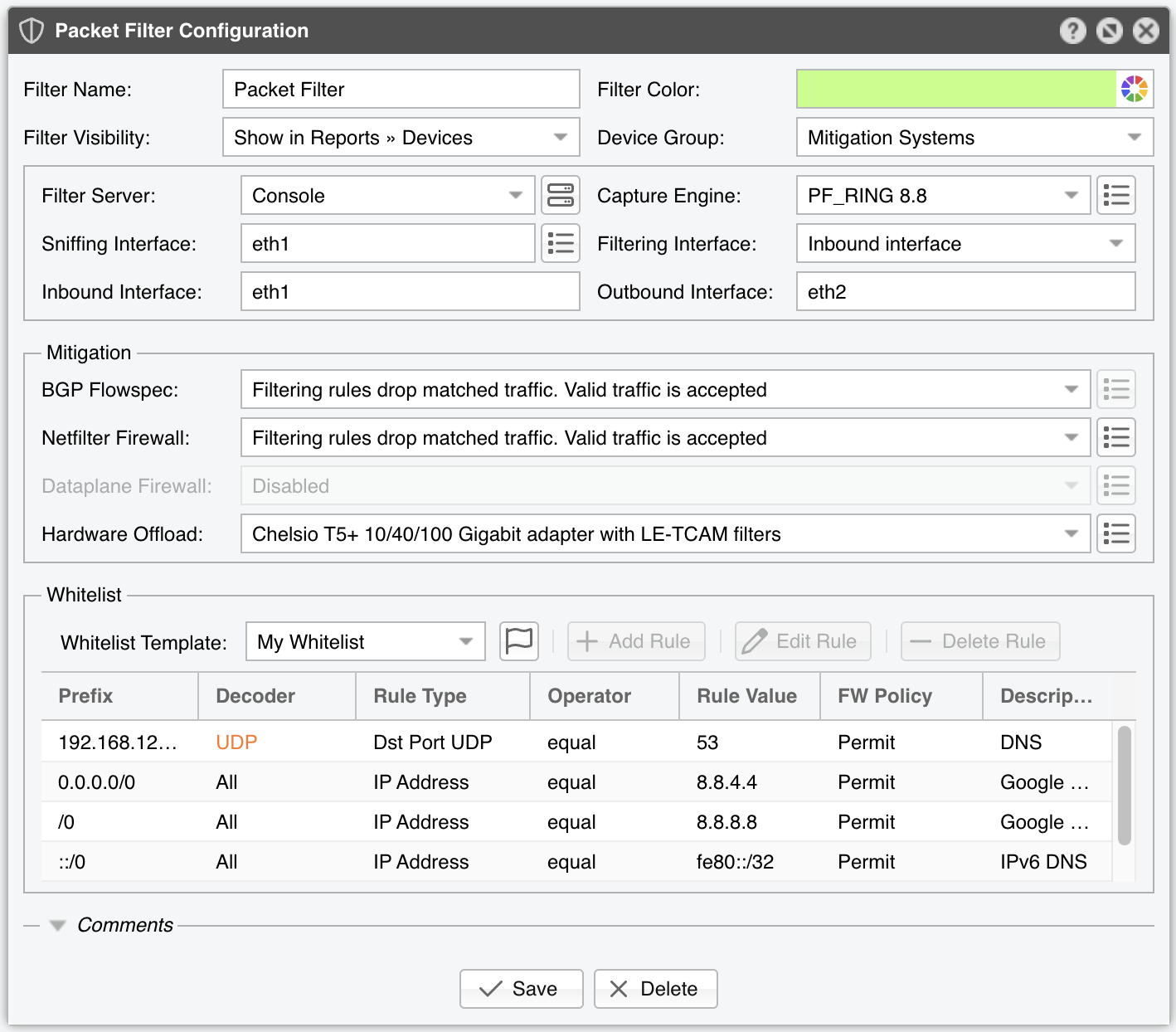Expand the Comments section
1176x1032 pixels.
coord(58,925)
